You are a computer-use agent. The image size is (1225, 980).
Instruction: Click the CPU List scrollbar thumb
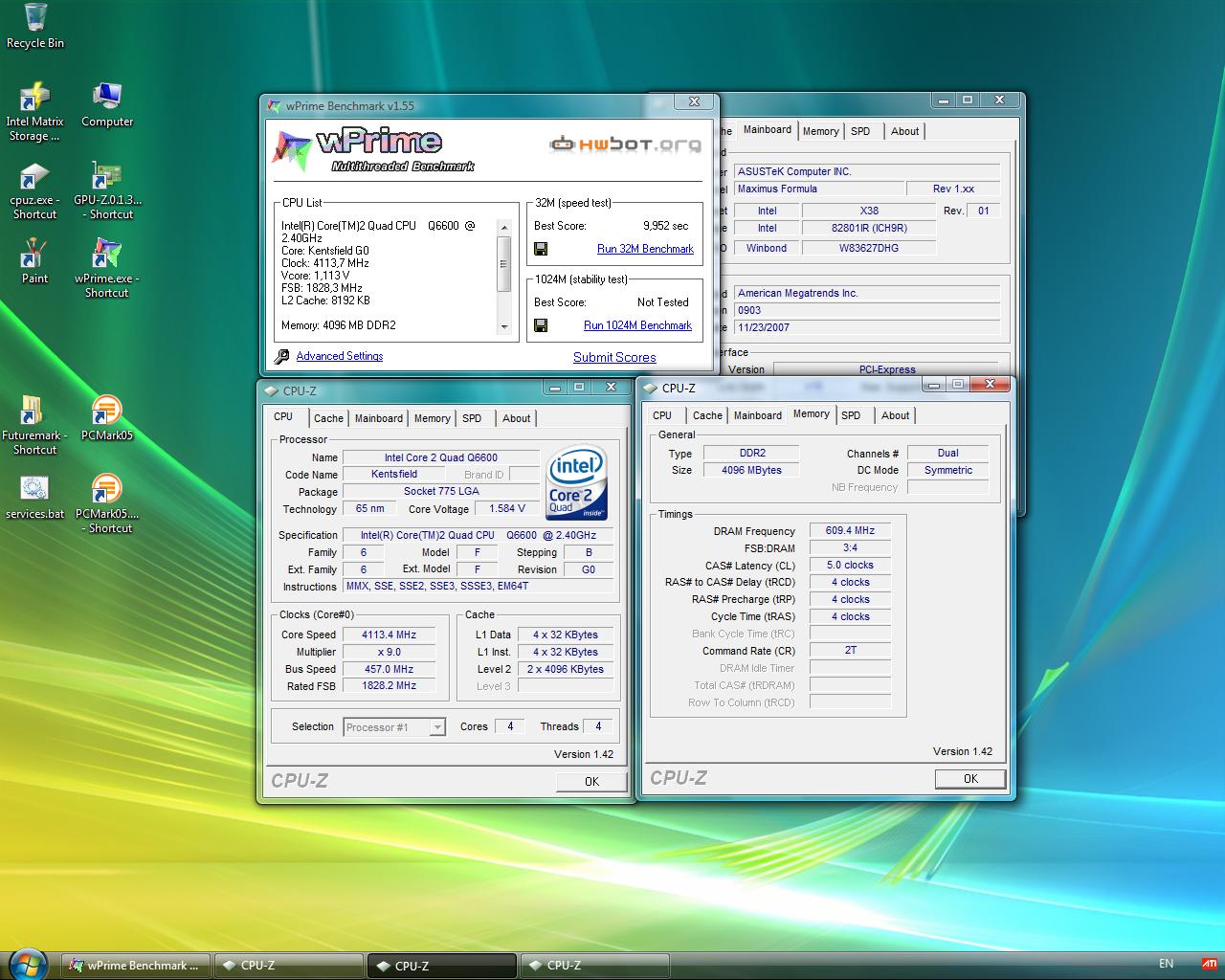[504, 263]
